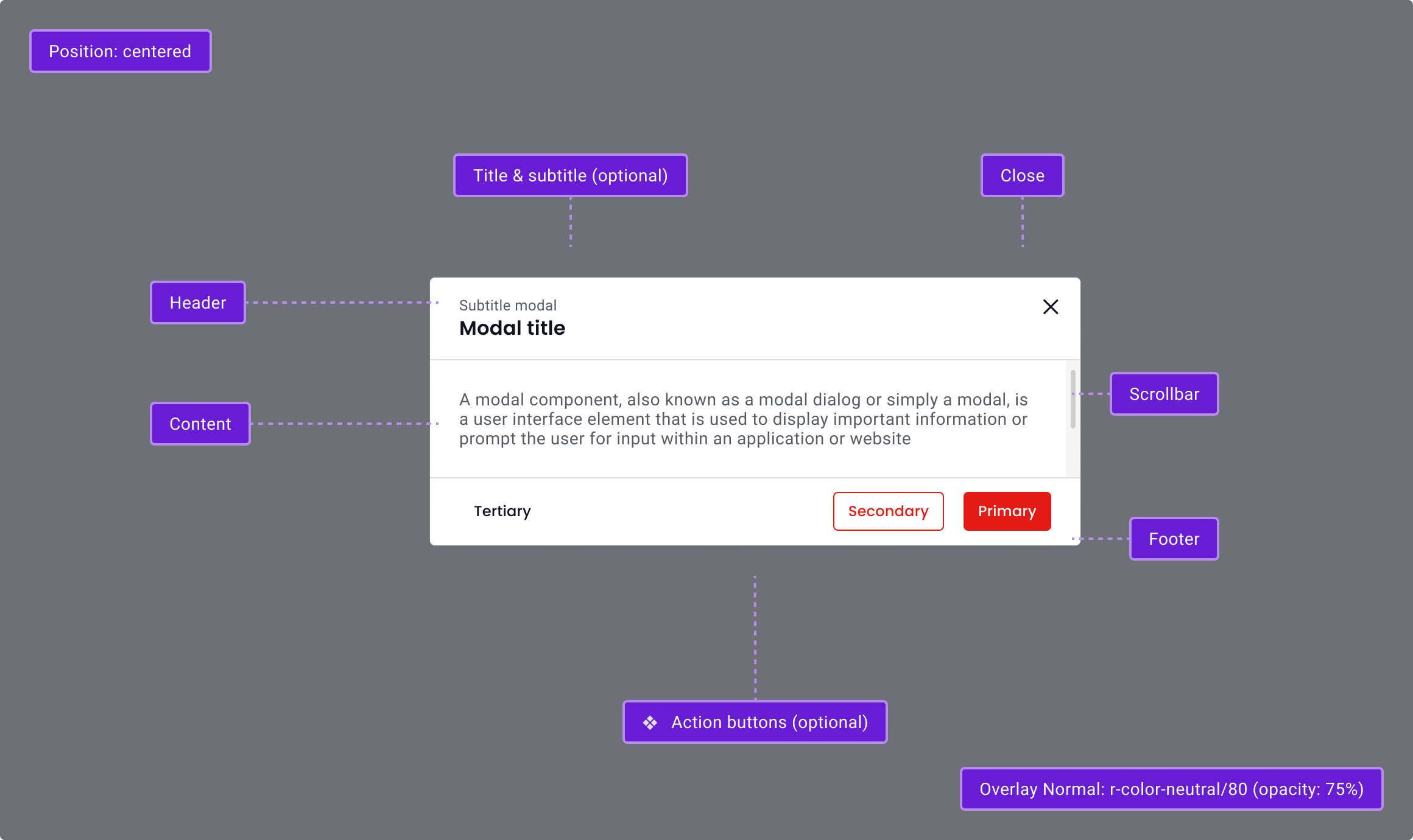This screenshot has width=1413, height=840.
Task: Close the modal with the X icon
Action: 1051,307
